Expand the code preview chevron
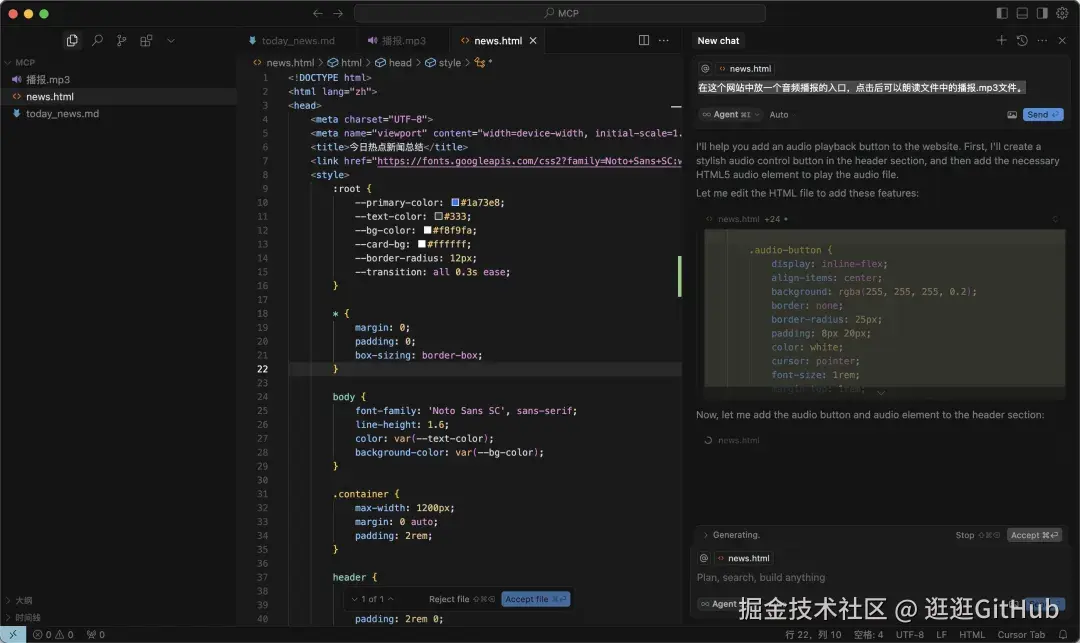Viewport: 1080px width, 643px height. (881, 392)
